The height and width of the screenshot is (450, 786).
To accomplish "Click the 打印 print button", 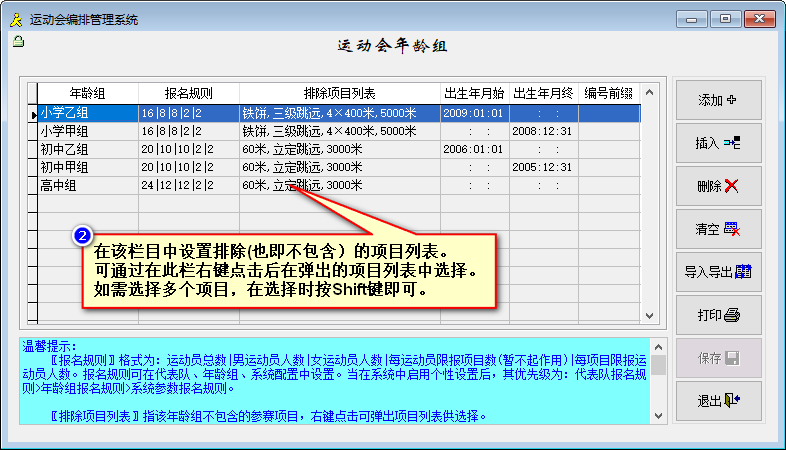I will (x=717, y=315).
